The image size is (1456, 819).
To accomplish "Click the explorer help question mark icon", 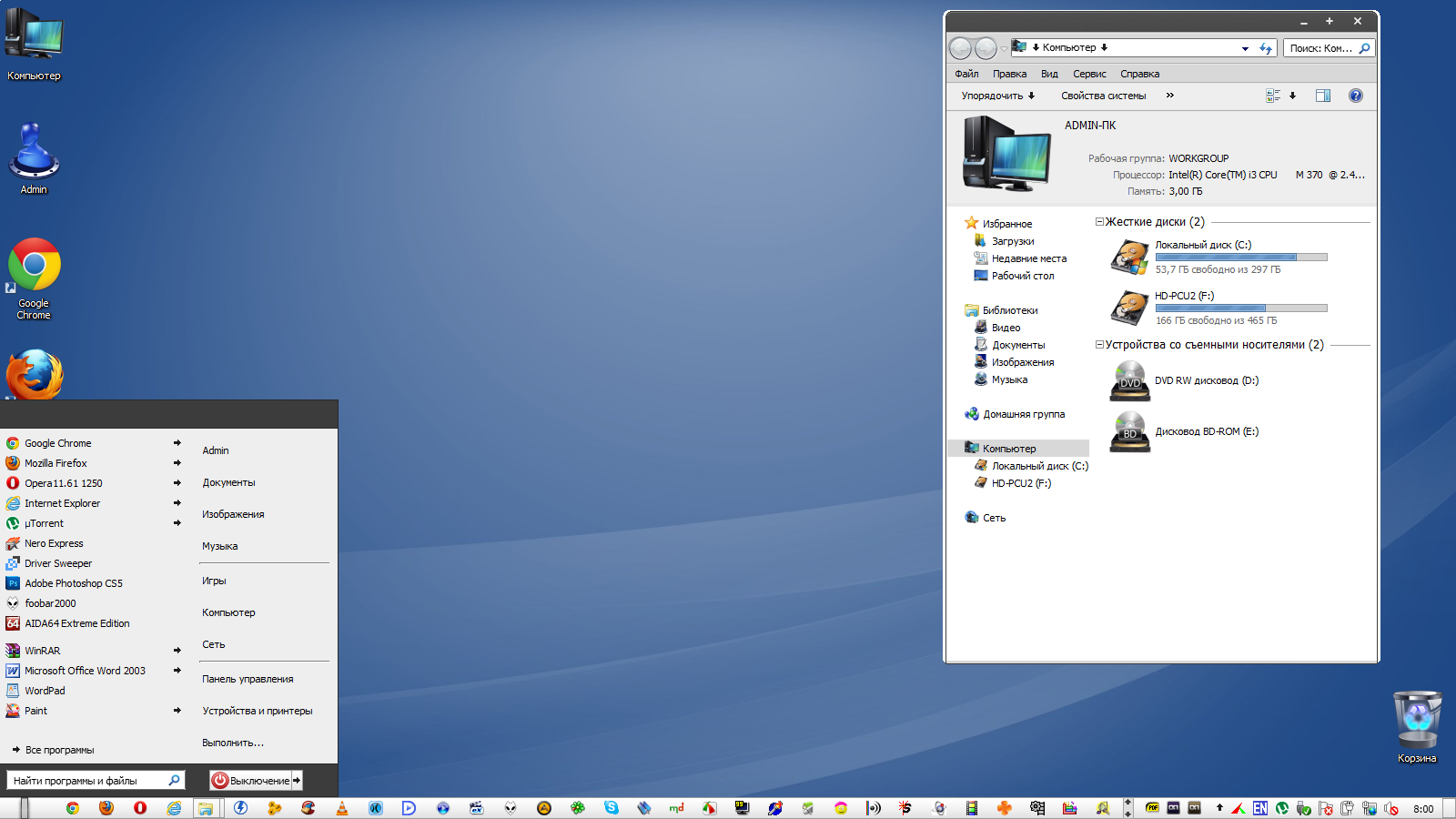I will 1355,96.
